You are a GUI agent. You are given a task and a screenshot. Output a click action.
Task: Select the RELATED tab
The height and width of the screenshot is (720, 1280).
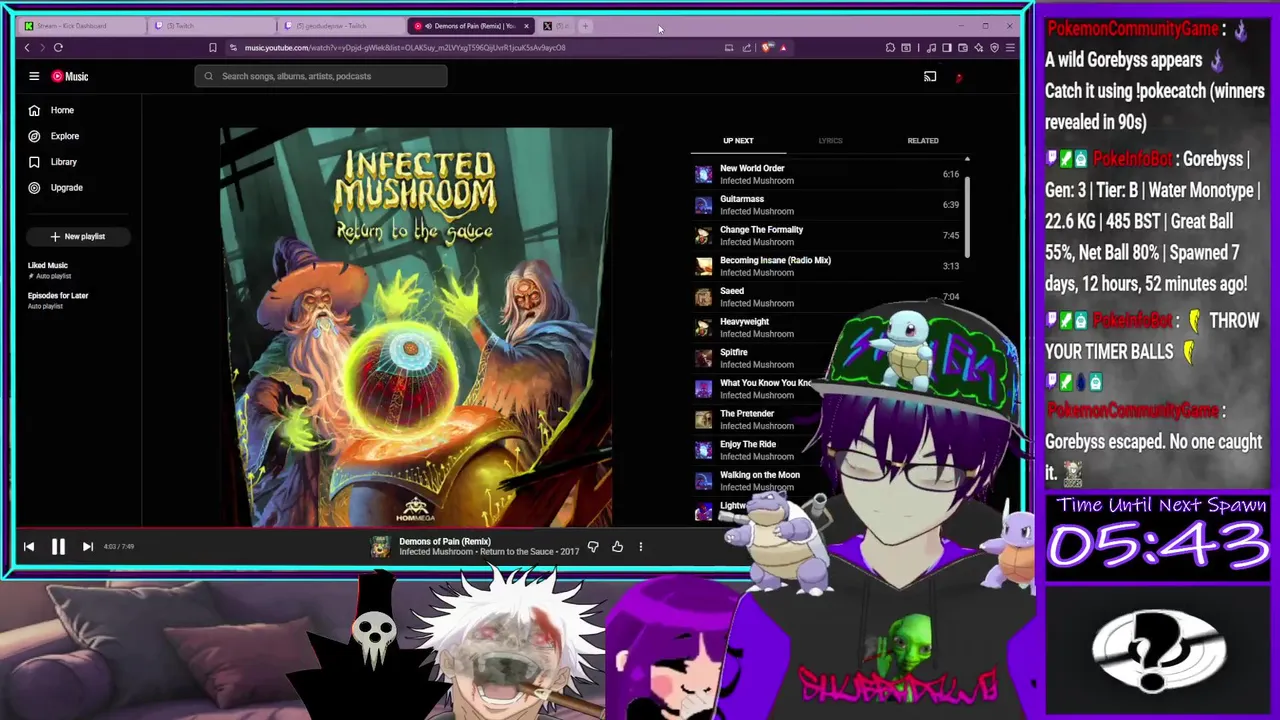click(x=923, y=141)
